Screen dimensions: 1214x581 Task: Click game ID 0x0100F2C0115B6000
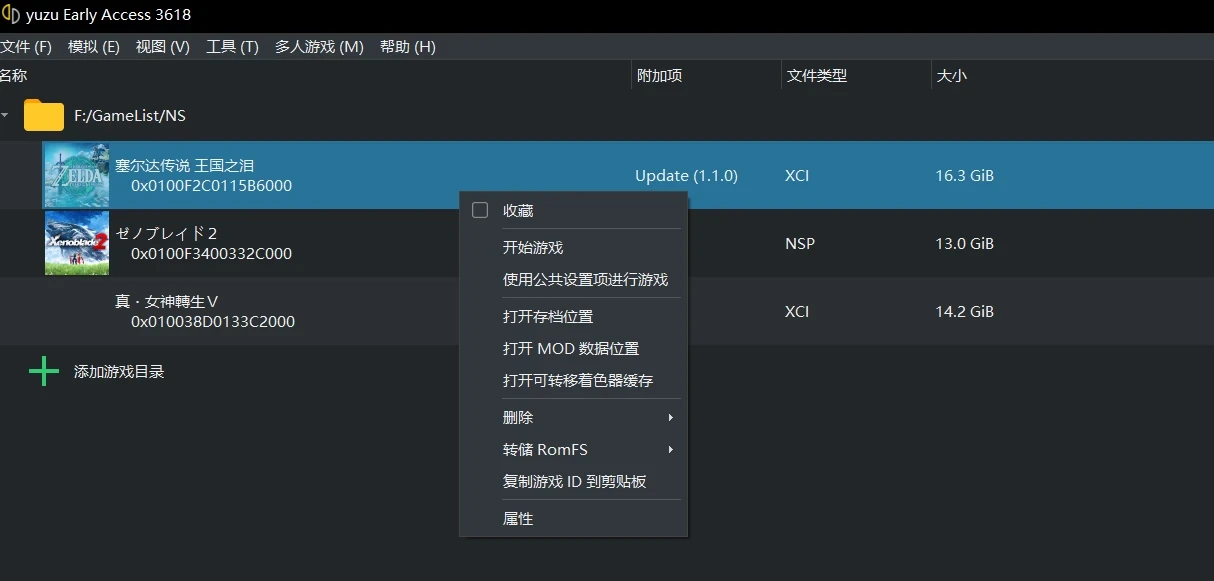[x=211, y=186]
